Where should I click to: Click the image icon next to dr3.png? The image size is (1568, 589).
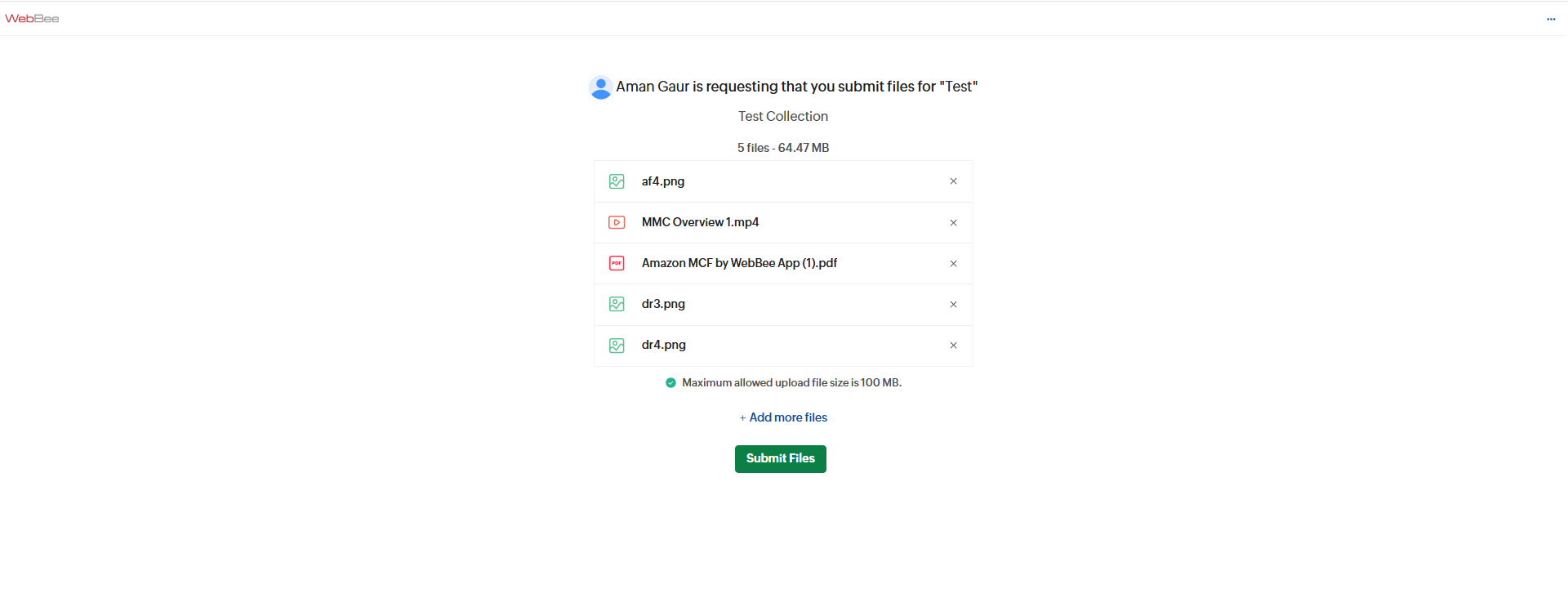pos(617,304)
